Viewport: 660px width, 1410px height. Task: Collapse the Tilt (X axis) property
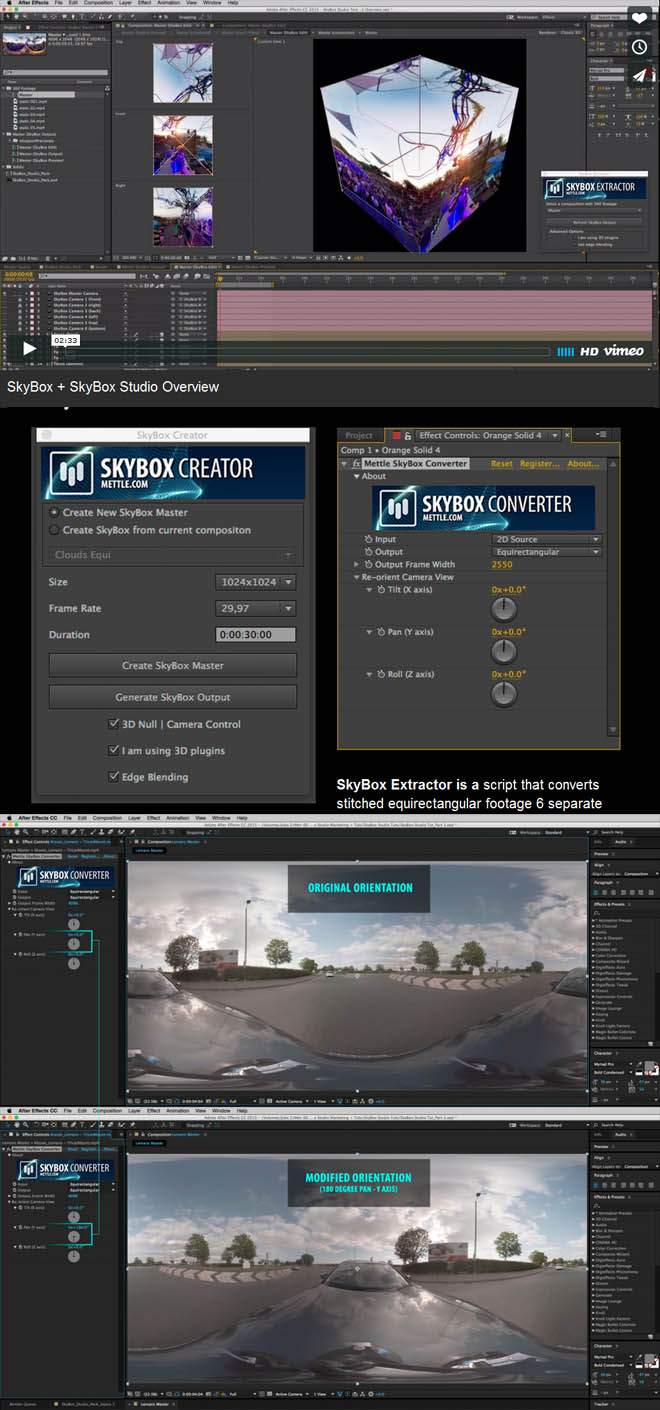(369, 591)
